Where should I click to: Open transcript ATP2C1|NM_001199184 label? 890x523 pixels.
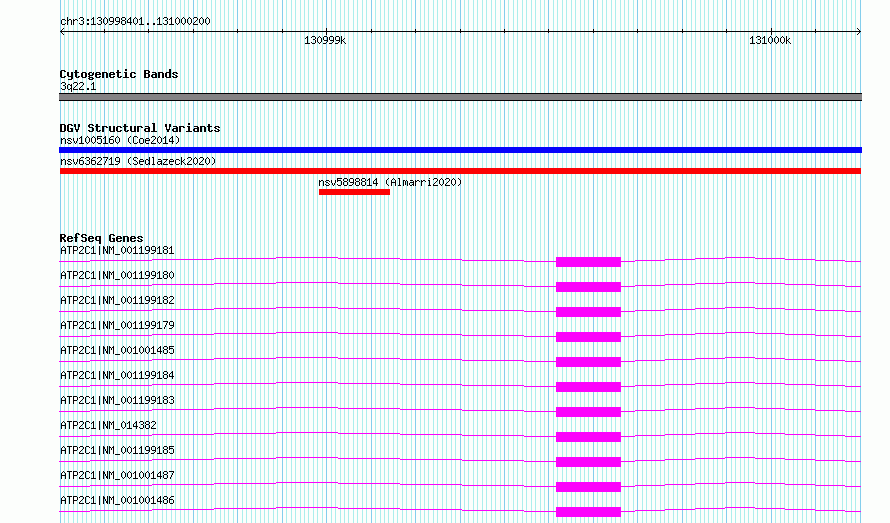tap(117, 375)
